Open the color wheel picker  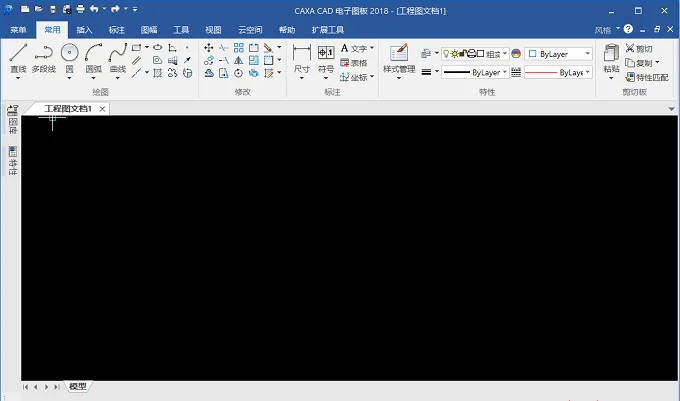pos(516,54)
